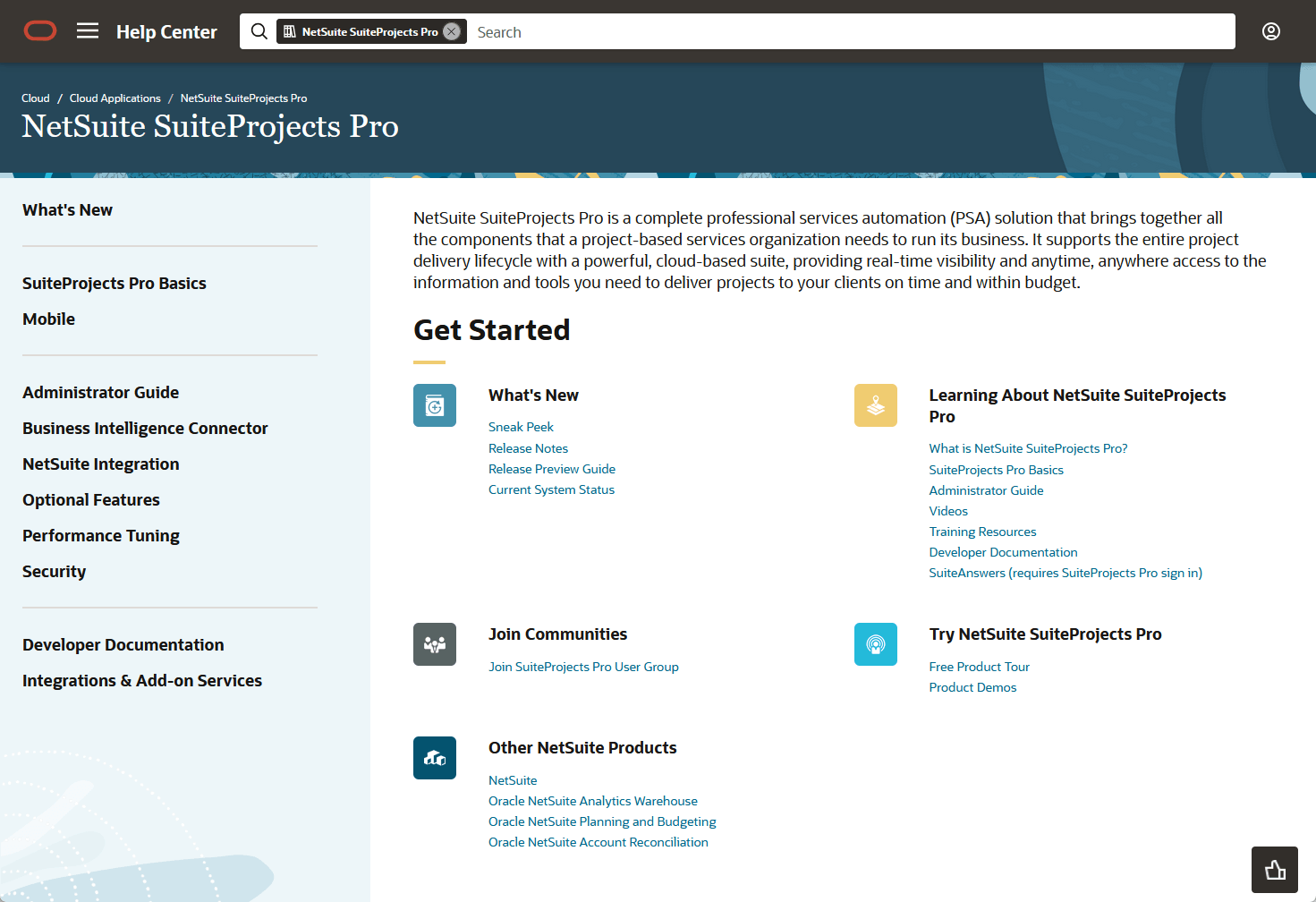Open the NetSuite product link
Screen dimensions: 1316x902
[513, 780]
